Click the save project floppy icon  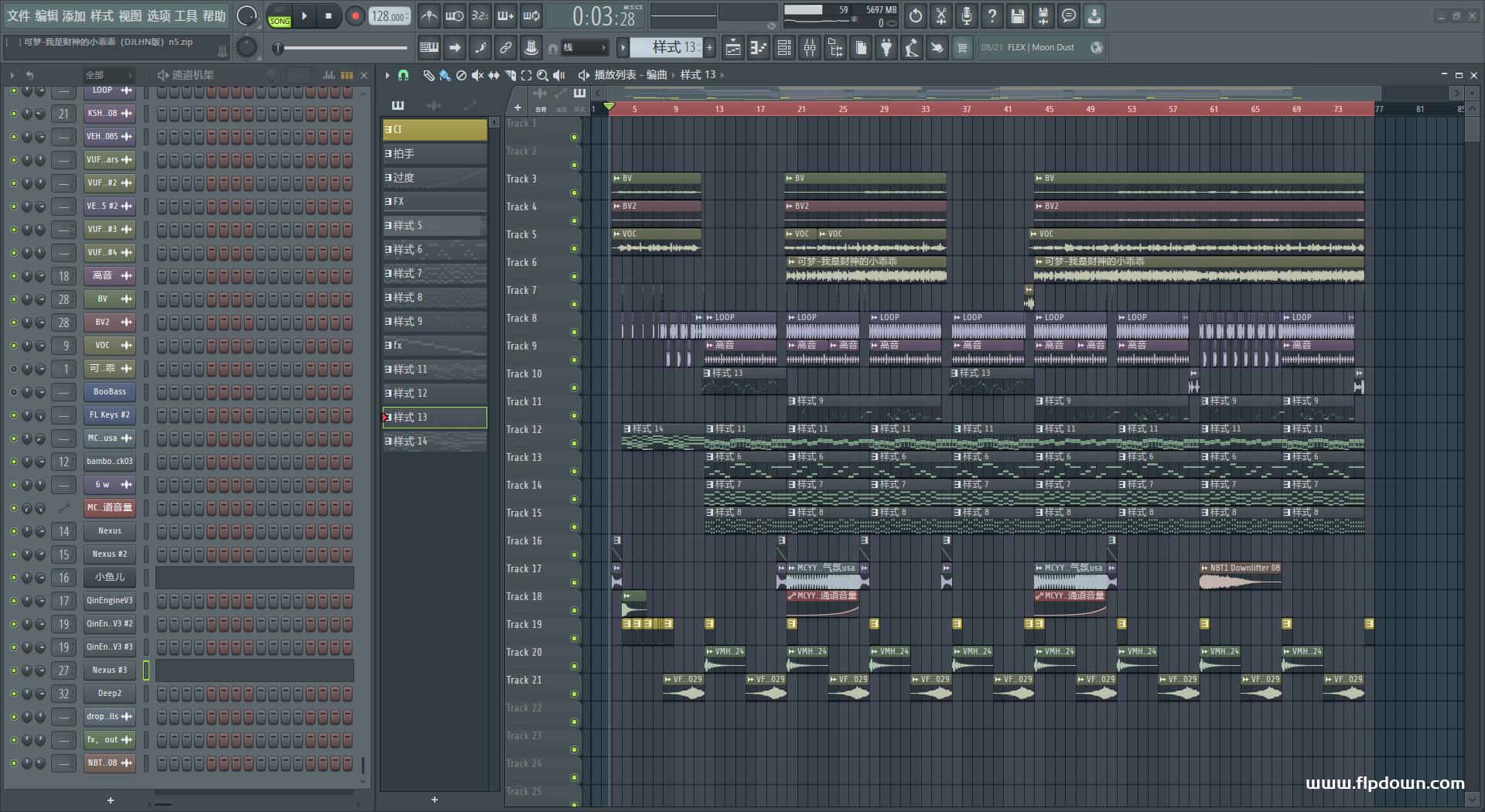[x=1018, y=15]
